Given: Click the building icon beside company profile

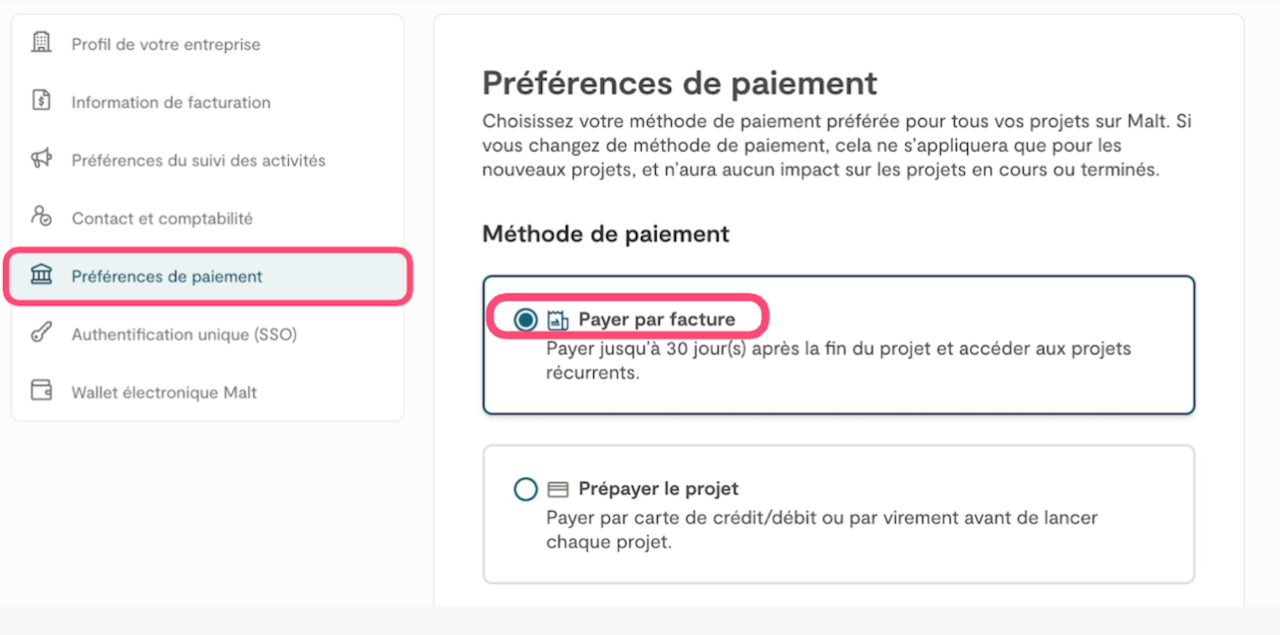Looking at the screenshot, I should pos(41,43).
